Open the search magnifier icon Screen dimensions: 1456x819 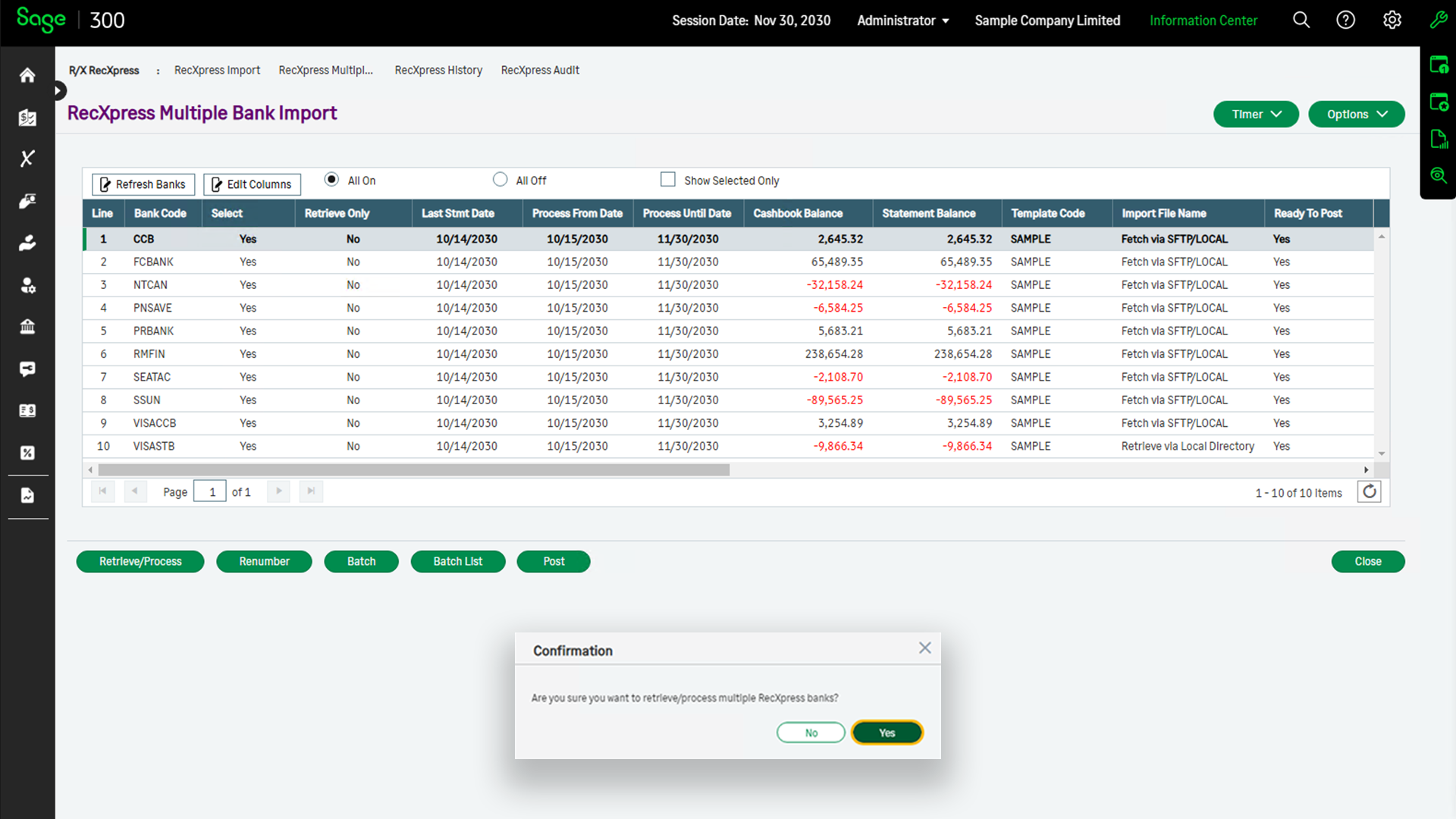(x=1301, y=20)
